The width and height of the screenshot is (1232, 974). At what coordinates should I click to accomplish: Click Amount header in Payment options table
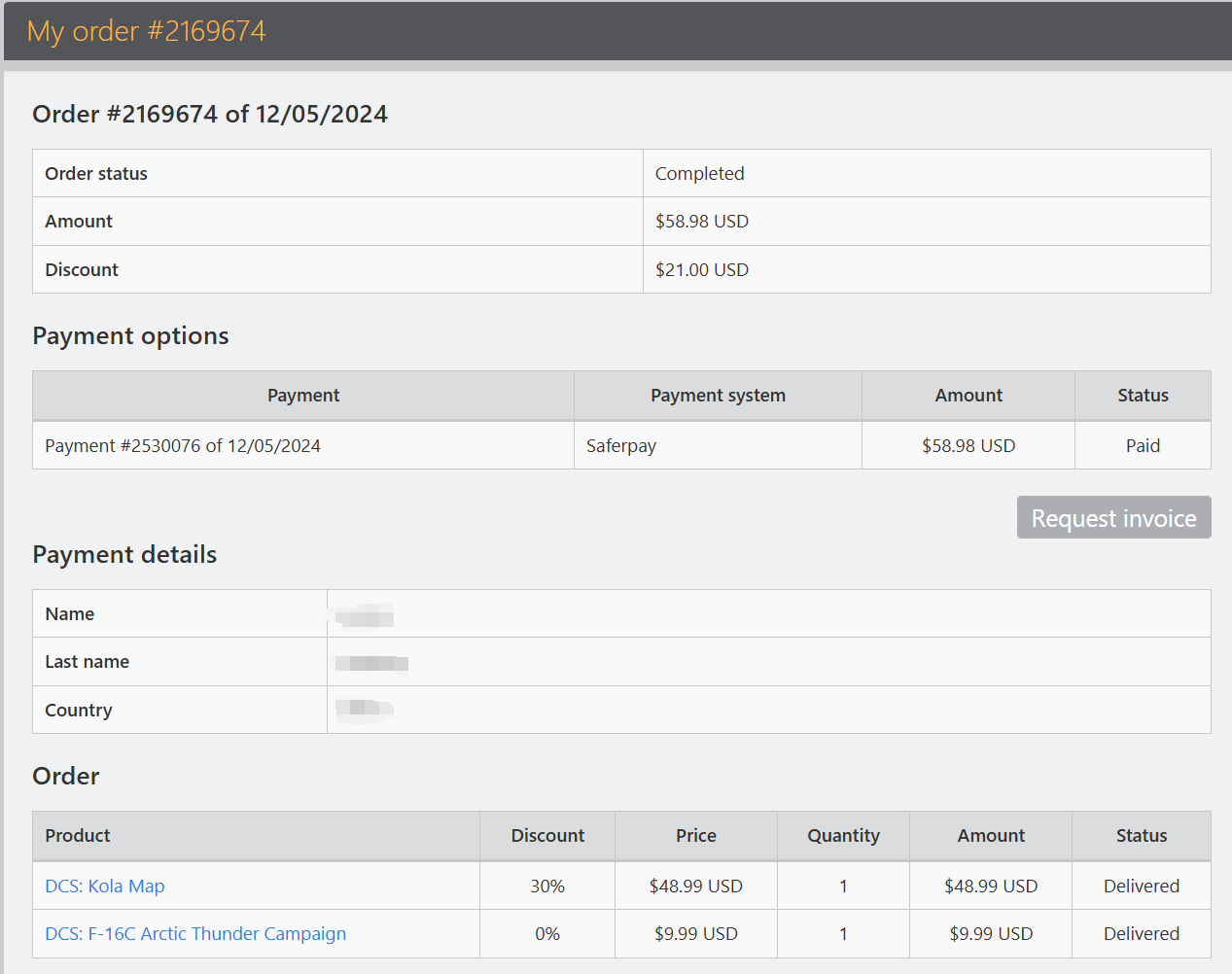[x=968, y=396]
